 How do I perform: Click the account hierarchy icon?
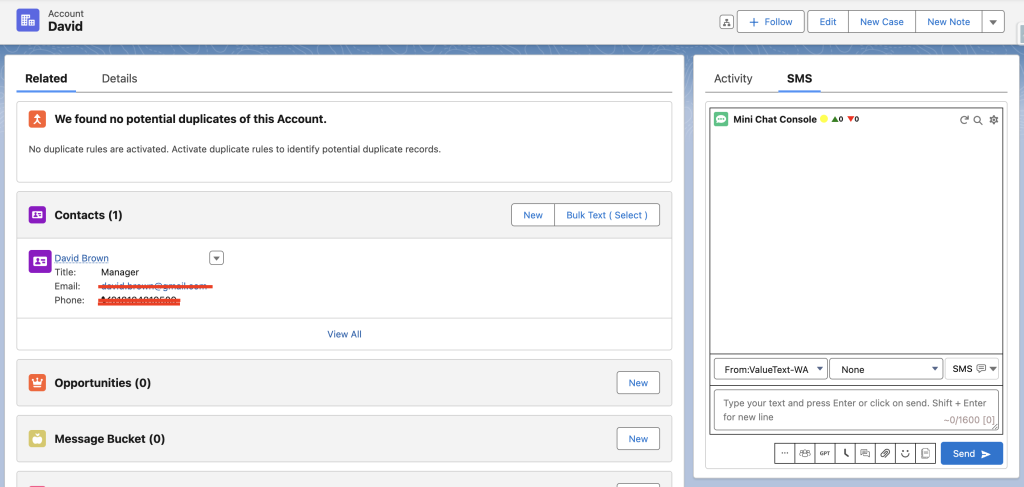point(726,22)
